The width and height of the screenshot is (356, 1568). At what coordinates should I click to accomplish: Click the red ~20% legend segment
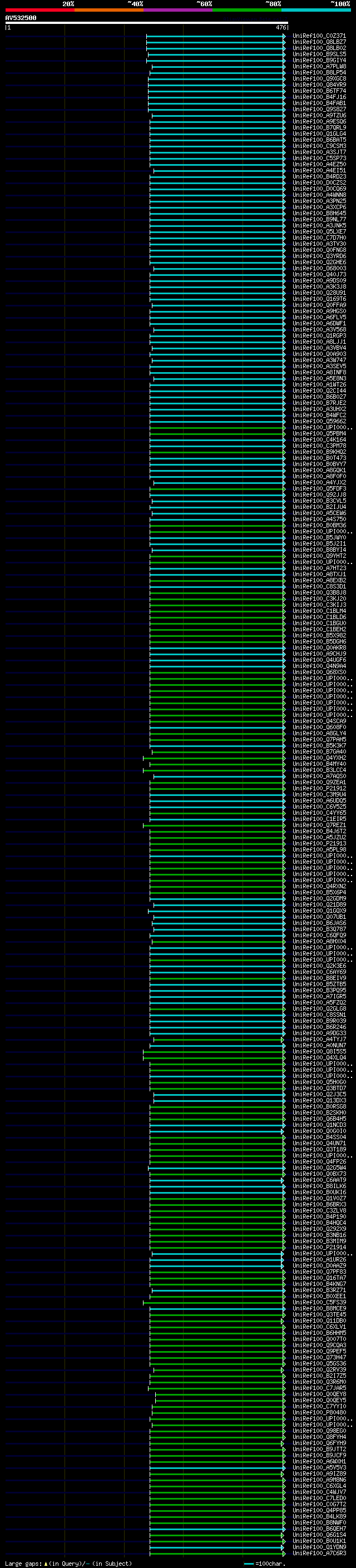(39, 11)
